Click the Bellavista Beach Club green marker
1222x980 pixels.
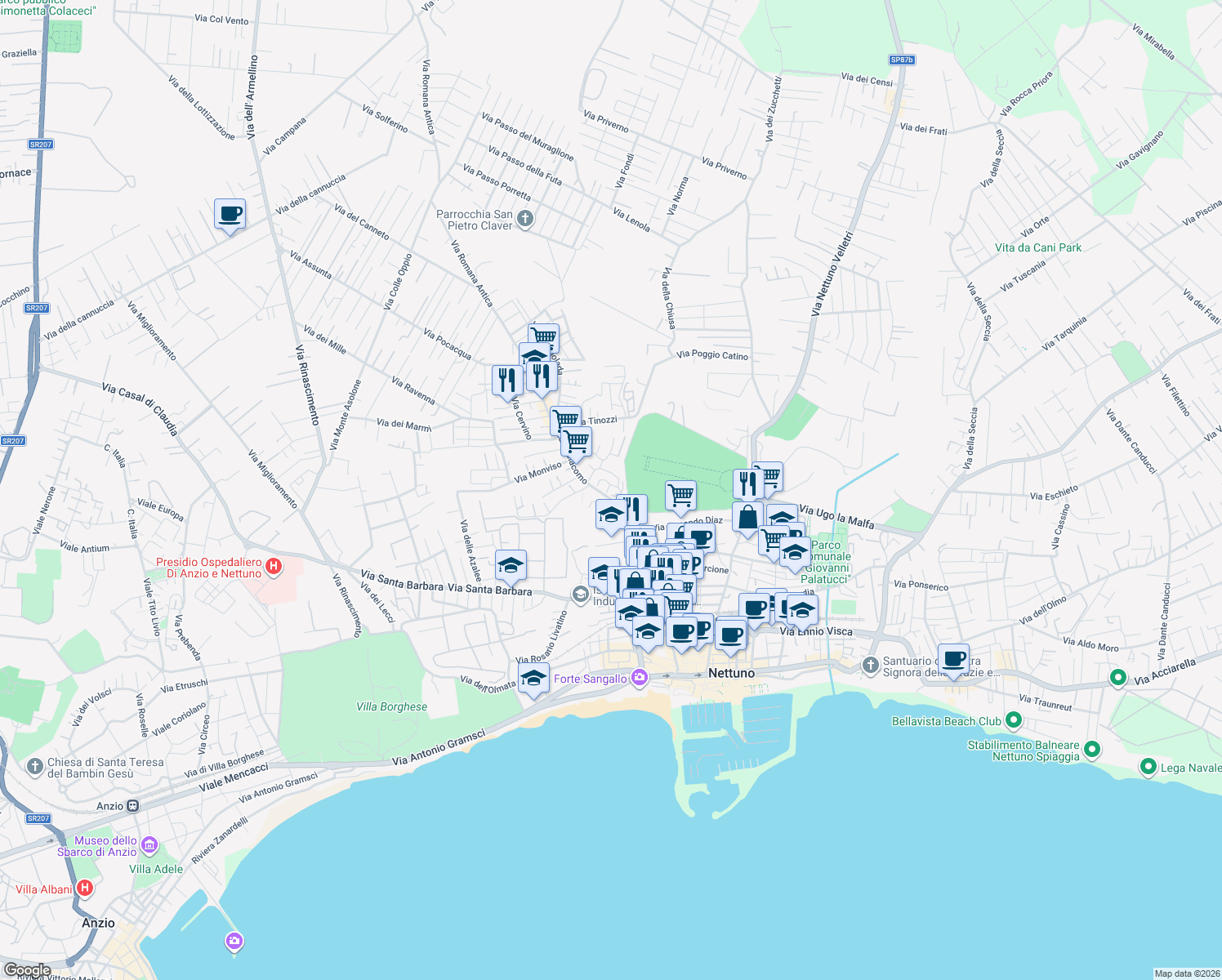coord(1015,721)
